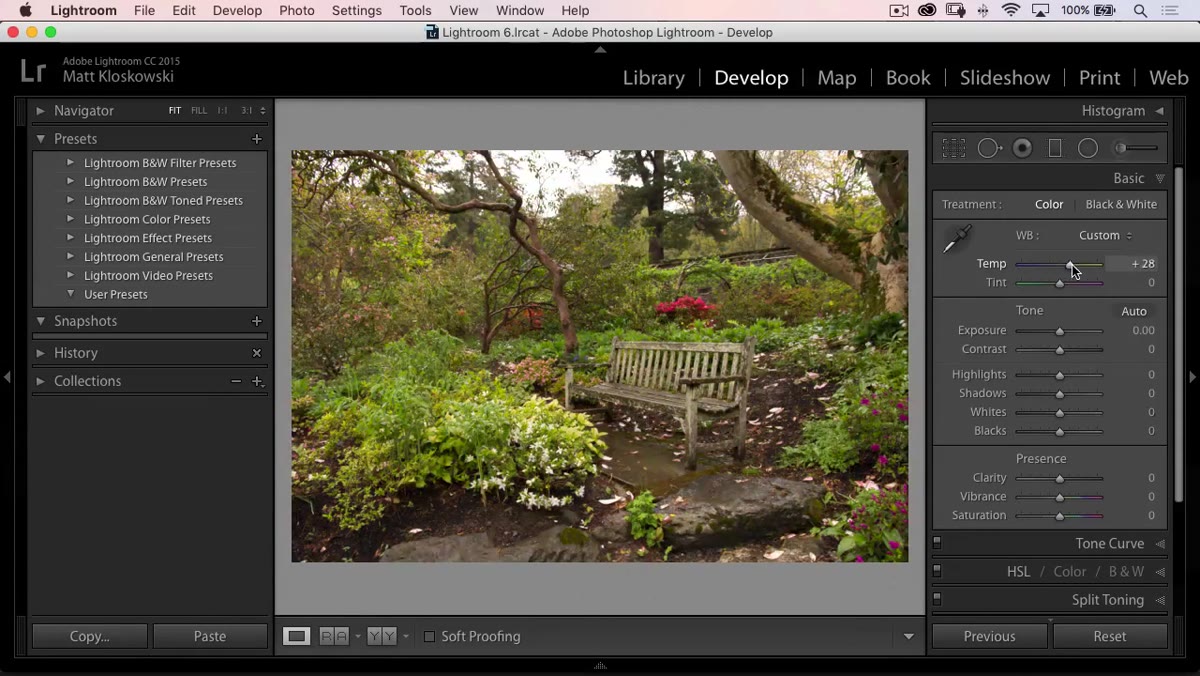Image resolution: width=1200 pixels, height=676 pixels.
Task: Switch to the Library module
Action: pos(653,78)
